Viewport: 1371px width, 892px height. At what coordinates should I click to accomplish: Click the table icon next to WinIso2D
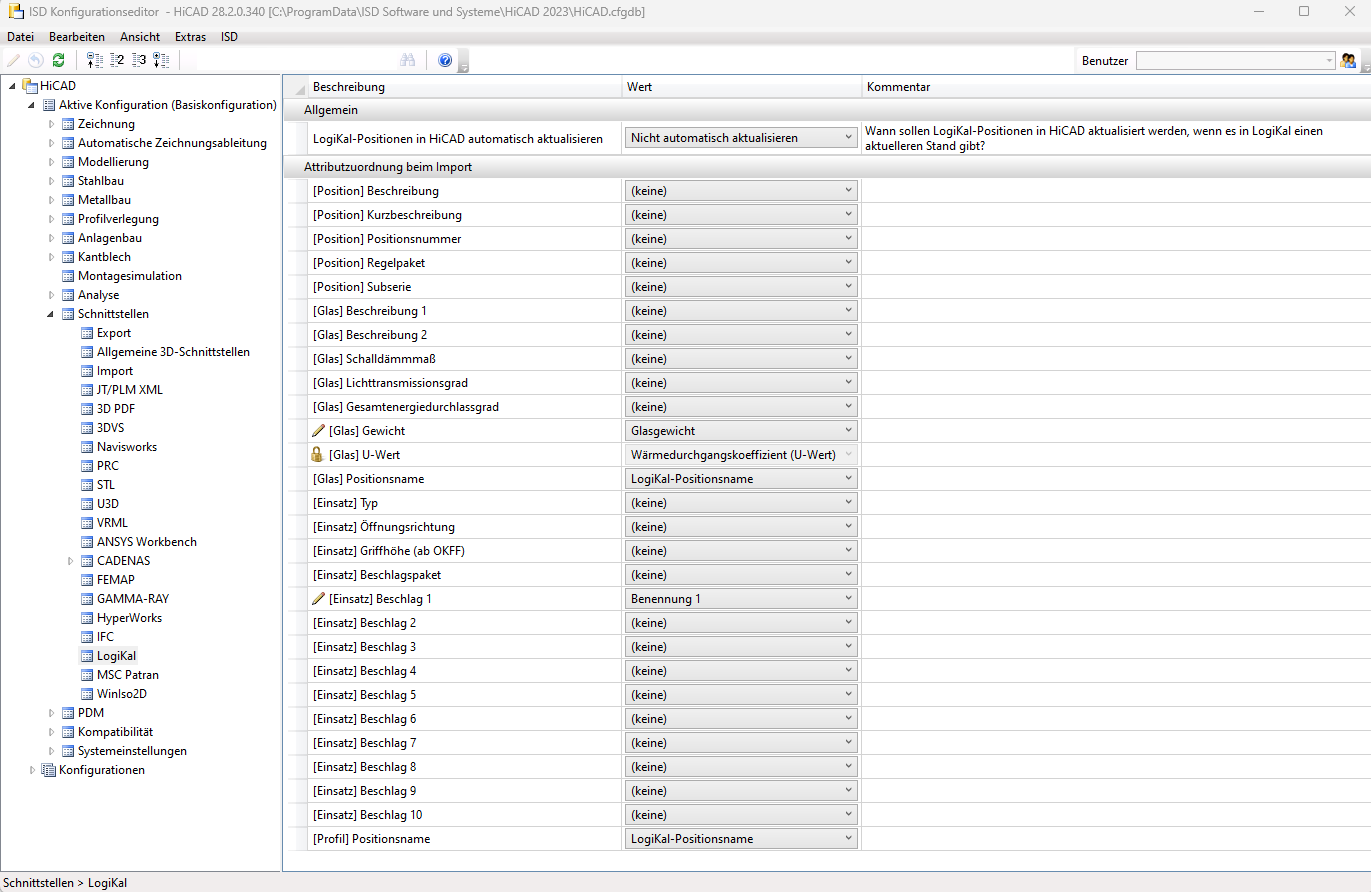87,694
